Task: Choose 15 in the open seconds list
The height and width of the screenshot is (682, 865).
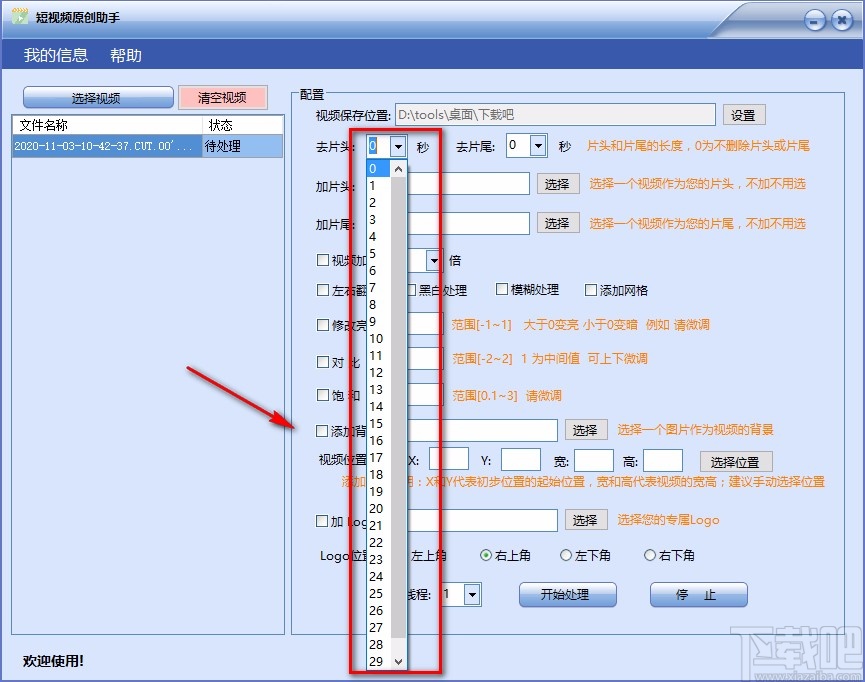Action: [x=376, y=423]
